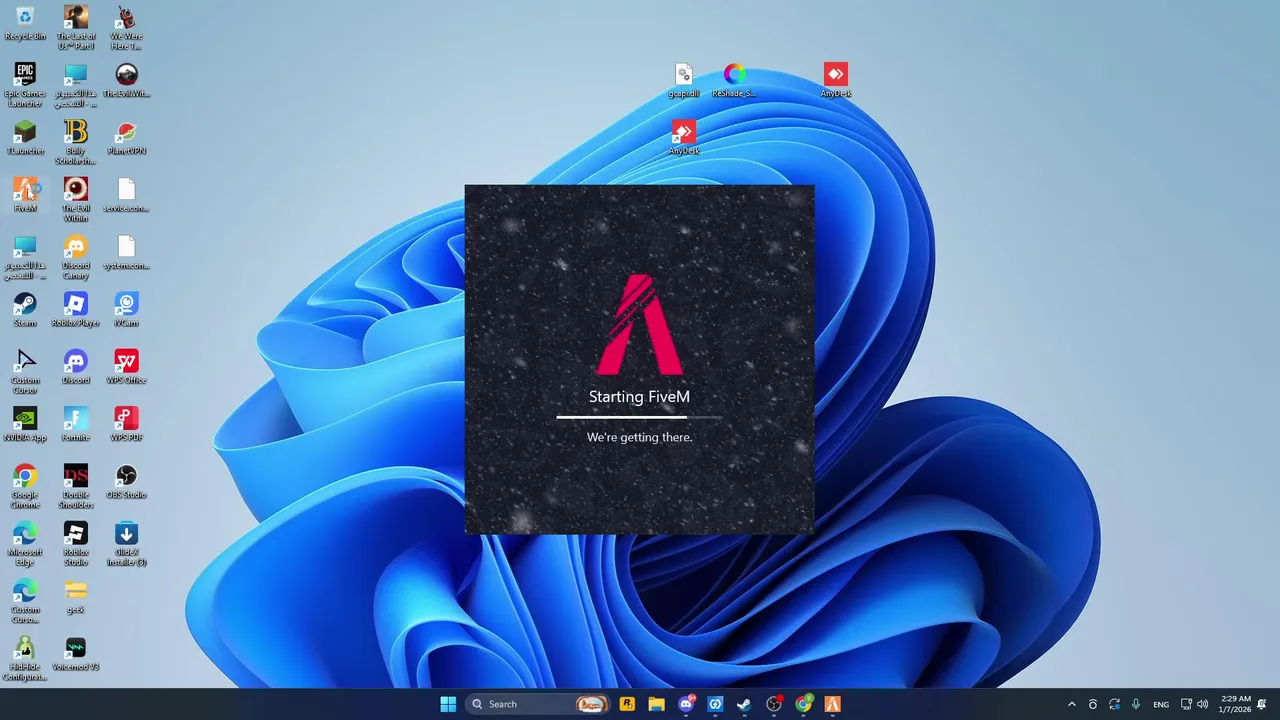Launch The Last of Us Part I shortcut
The image size is (1280, 720).
coord(76,27)
